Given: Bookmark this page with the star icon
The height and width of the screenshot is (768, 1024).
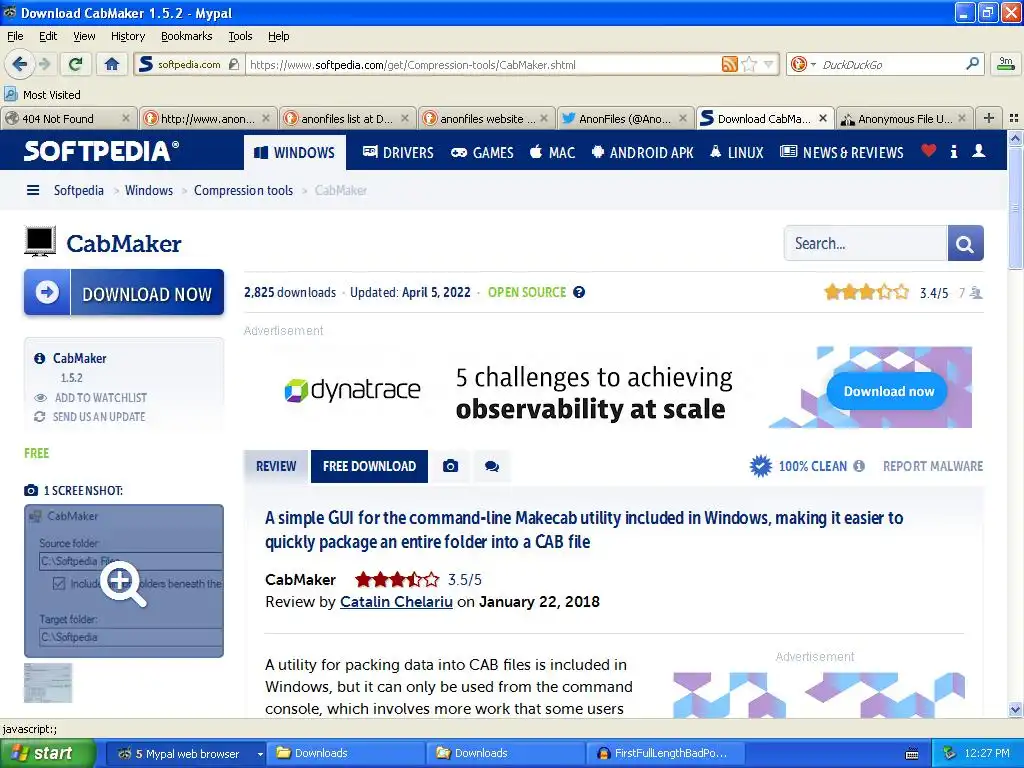Looking at the screenshot, I should pos(749,64).
